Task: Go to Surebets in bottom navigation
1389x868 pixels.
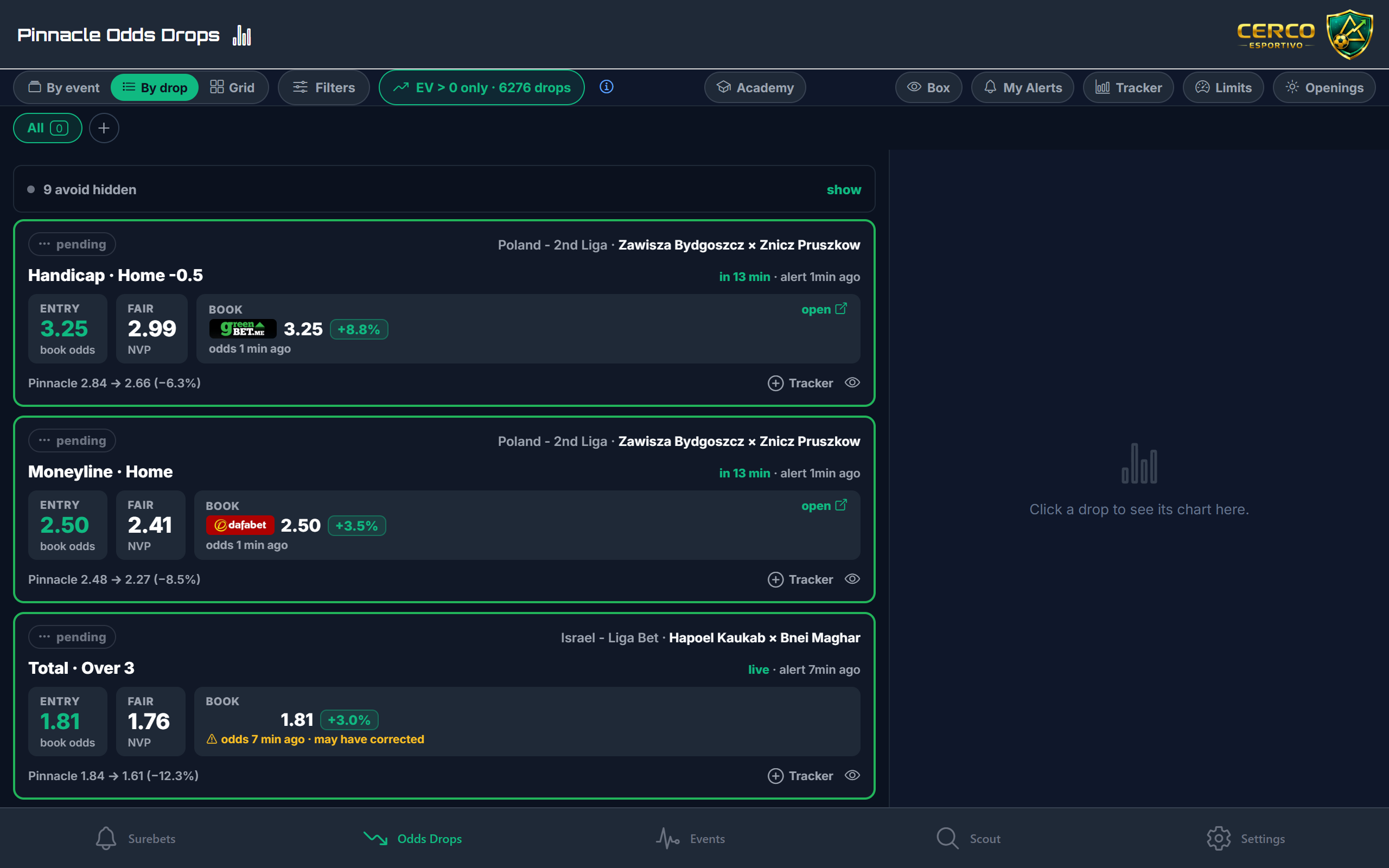Action: tap(136, 838)
